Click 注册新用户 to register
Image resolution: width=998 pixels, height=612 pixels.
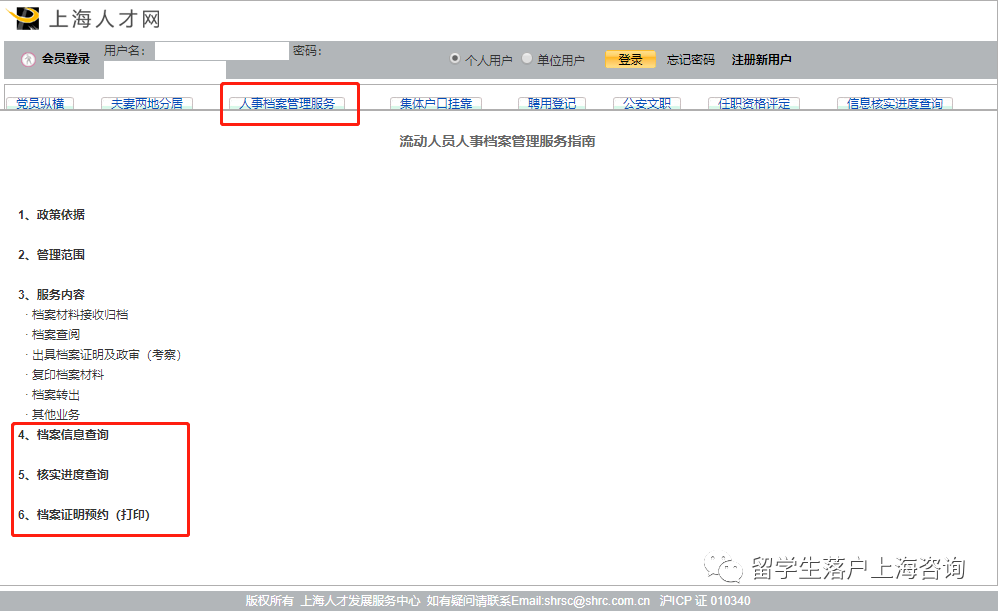click(x=761, y=58)
